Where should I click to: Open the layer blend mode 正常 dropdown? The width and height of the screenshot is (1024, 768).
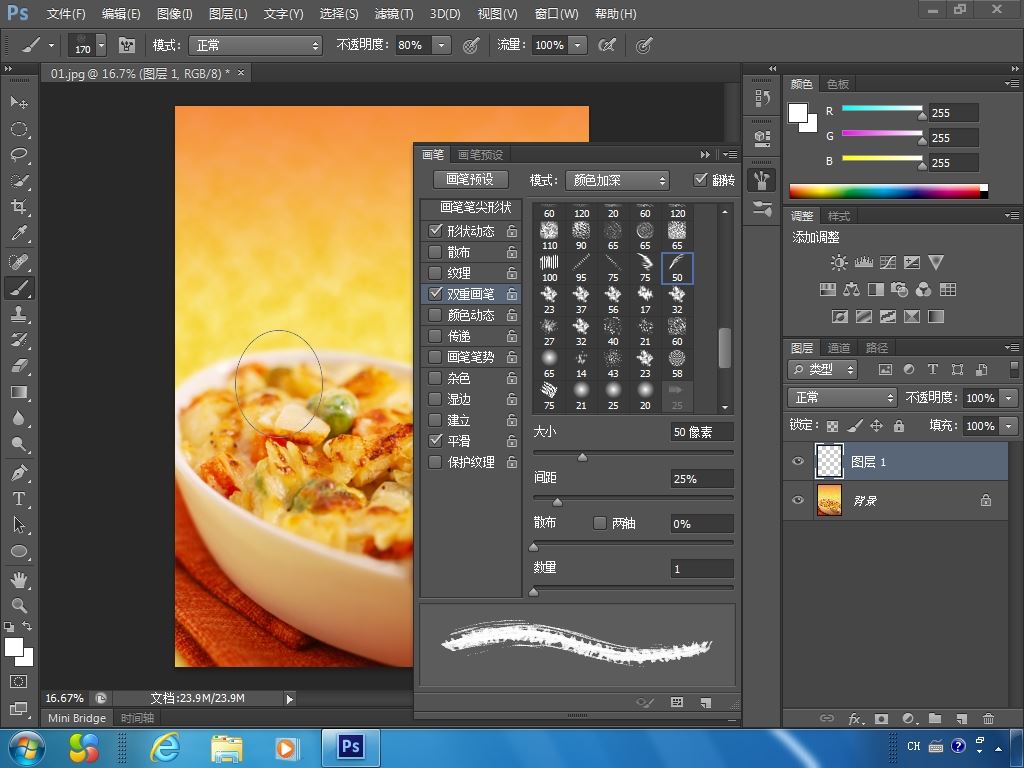[x=842, y=398]
